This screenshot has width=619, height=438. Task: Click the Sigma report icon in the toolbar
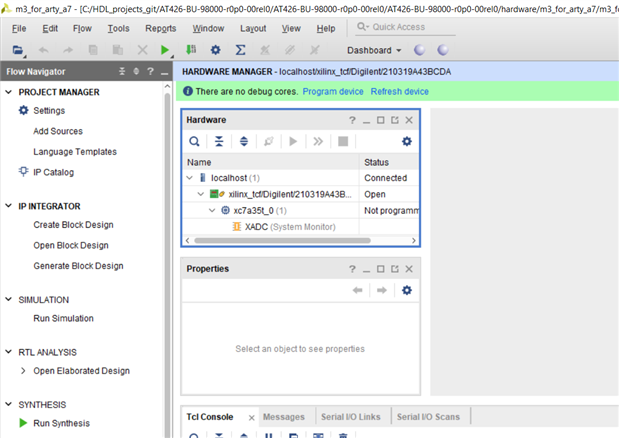(241, 49)
